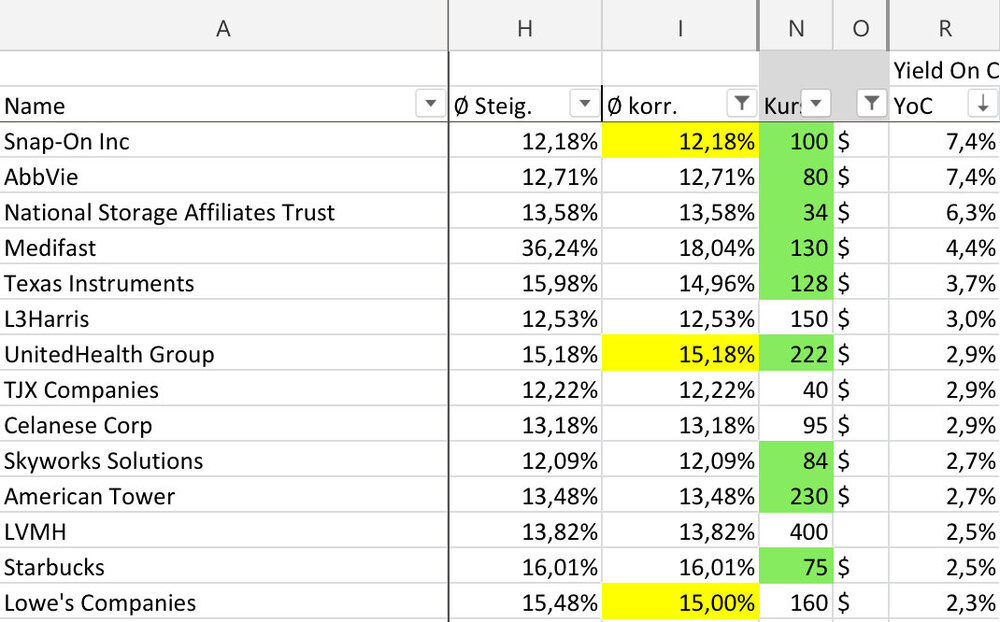Click the green 222 price cell for UnitedHealth
Screen dimensions: 1000x622
796,355
